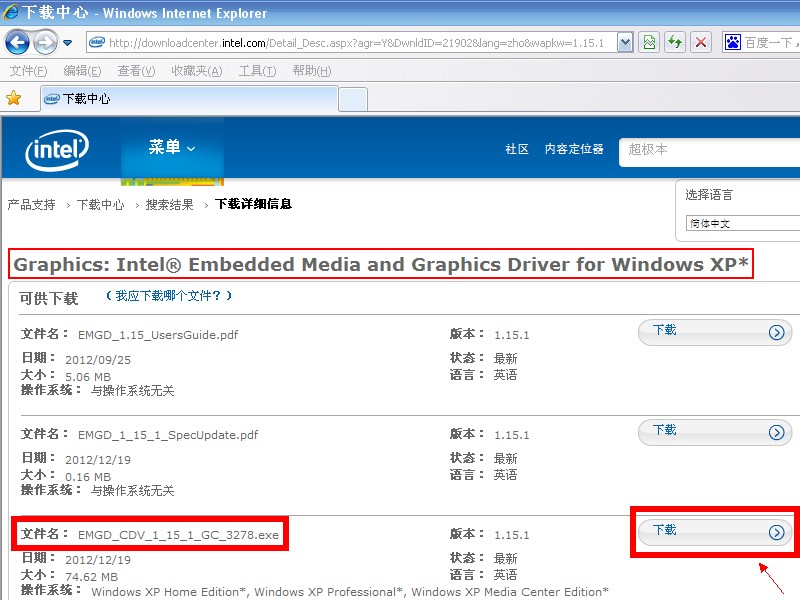Open a new blank tab
This screenshot has height=600, width=800.
click(353, 99)
